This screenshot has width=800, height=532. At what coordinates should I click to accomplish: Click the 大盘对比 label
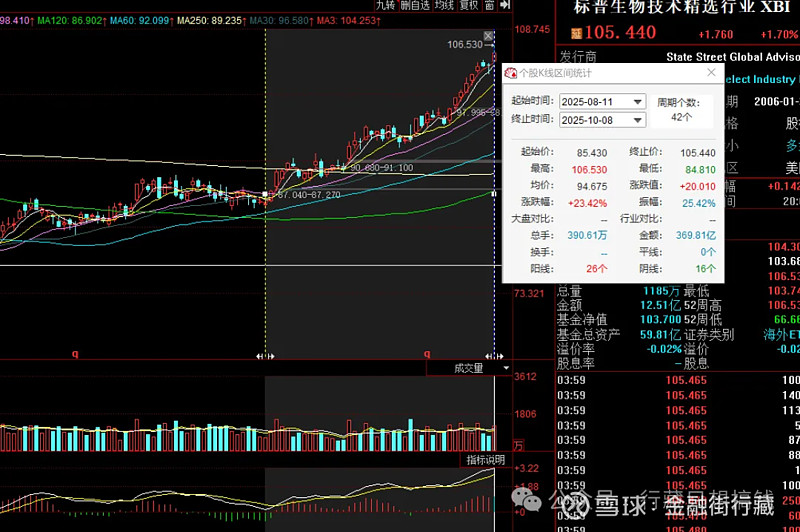tap(532, 219)
